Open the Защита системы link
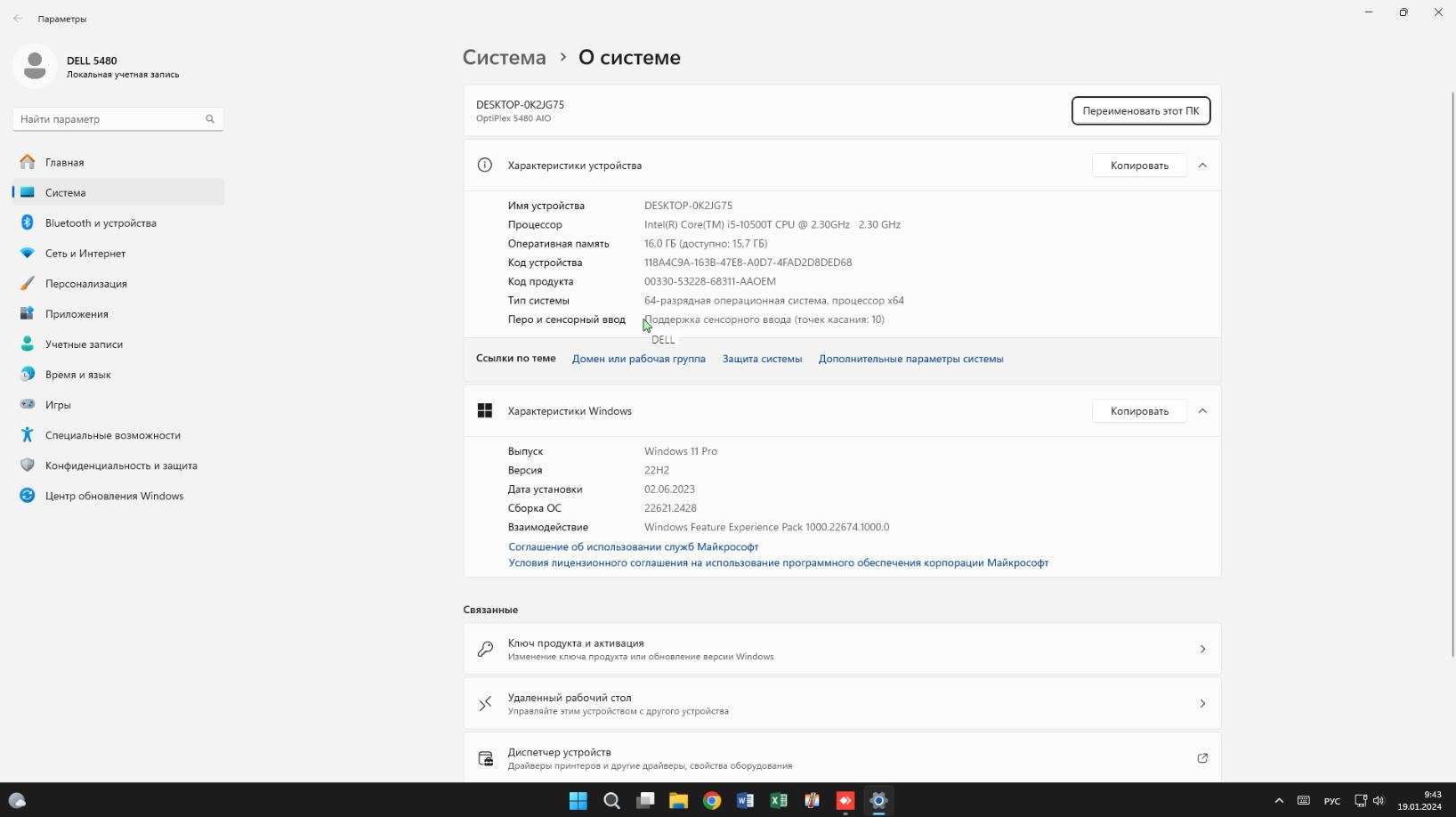 pos(762,359)
